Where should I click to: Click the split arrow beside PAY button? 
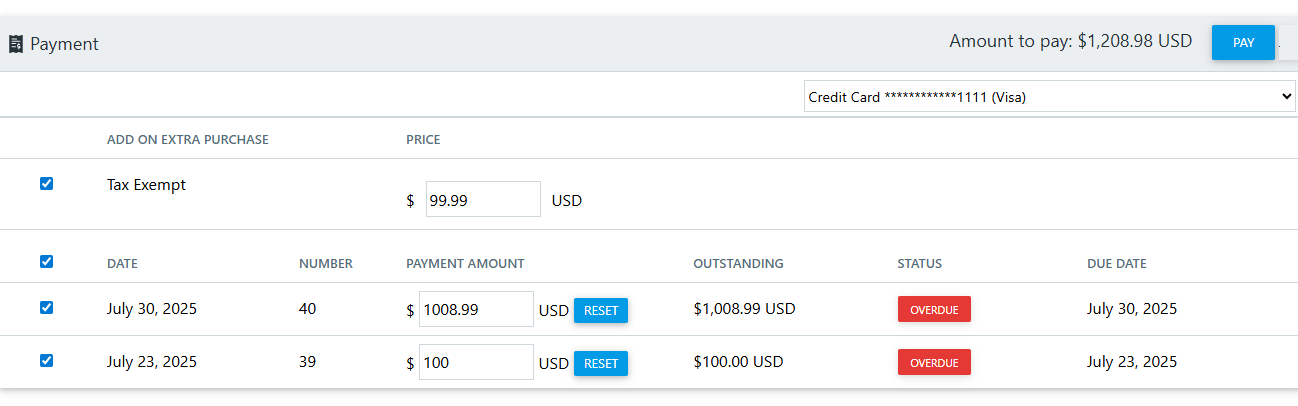(x=1286, y=43)
